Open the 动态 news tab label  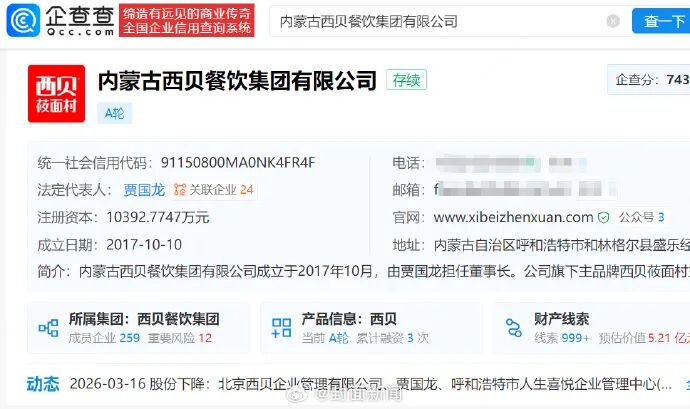[43, 384]
